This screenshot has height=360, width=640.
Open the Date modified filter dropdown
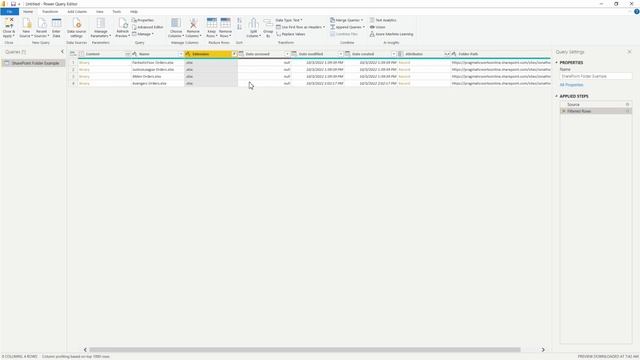pos(340,54)
